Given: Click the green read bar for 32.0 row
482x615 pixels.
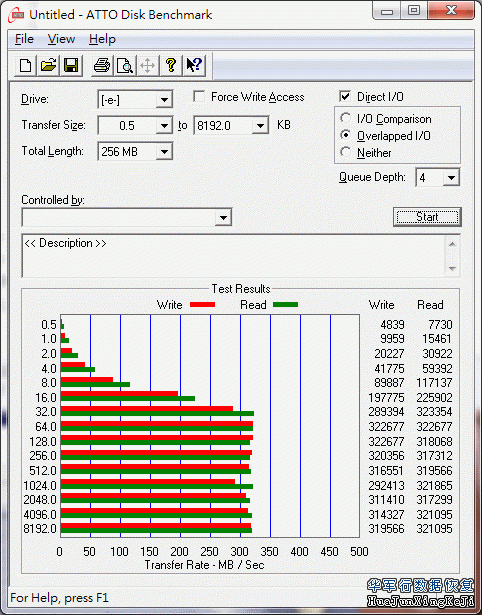Looking at the screenshot, I should 157,413.
